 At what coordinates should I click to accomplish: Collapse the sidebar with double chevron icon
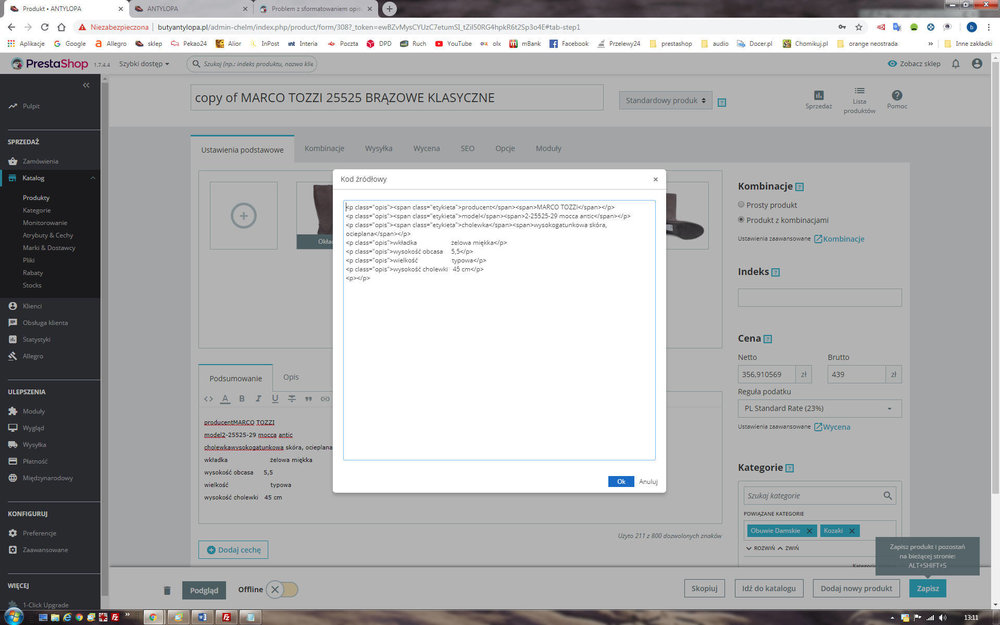click(x=86, y=85)
